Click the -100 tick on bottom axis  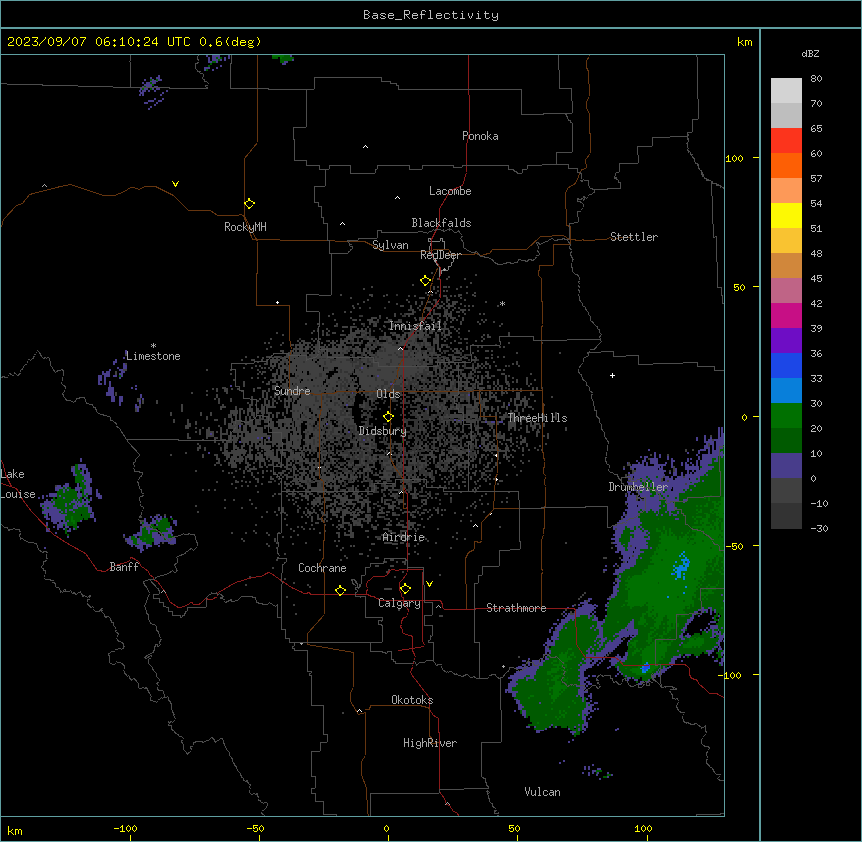tap(125, 828)
